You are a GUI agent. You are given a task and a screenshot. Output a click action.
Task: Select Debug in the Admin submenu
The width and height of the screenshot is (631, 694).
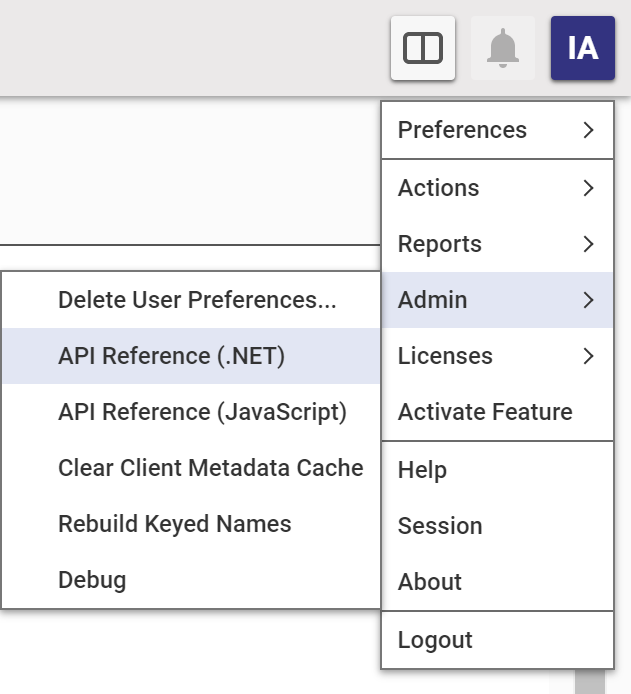pos(92,580)
